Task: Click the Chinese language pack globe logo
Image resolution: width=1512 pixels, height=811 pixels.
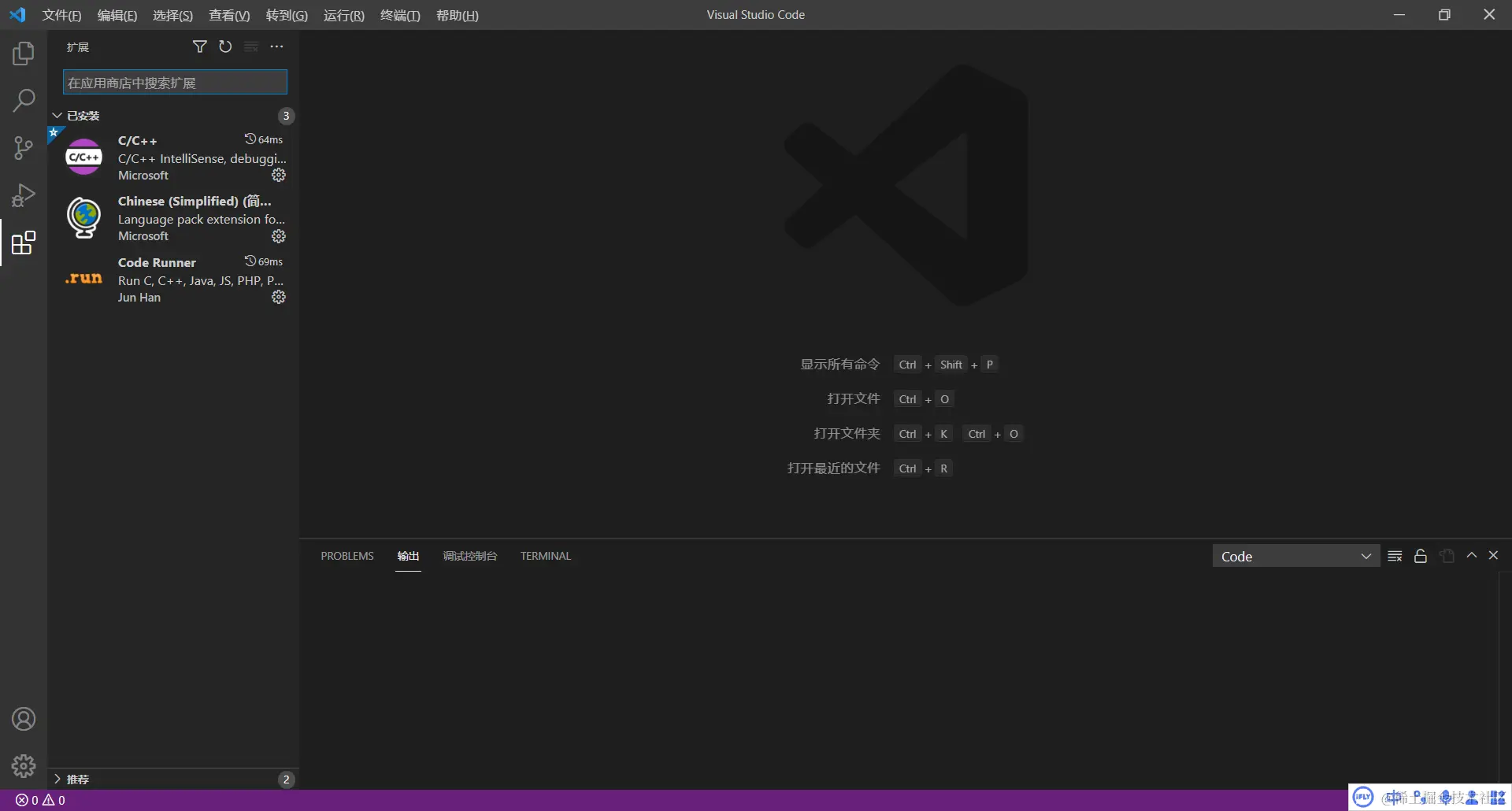Action: (x=84, y=217)
